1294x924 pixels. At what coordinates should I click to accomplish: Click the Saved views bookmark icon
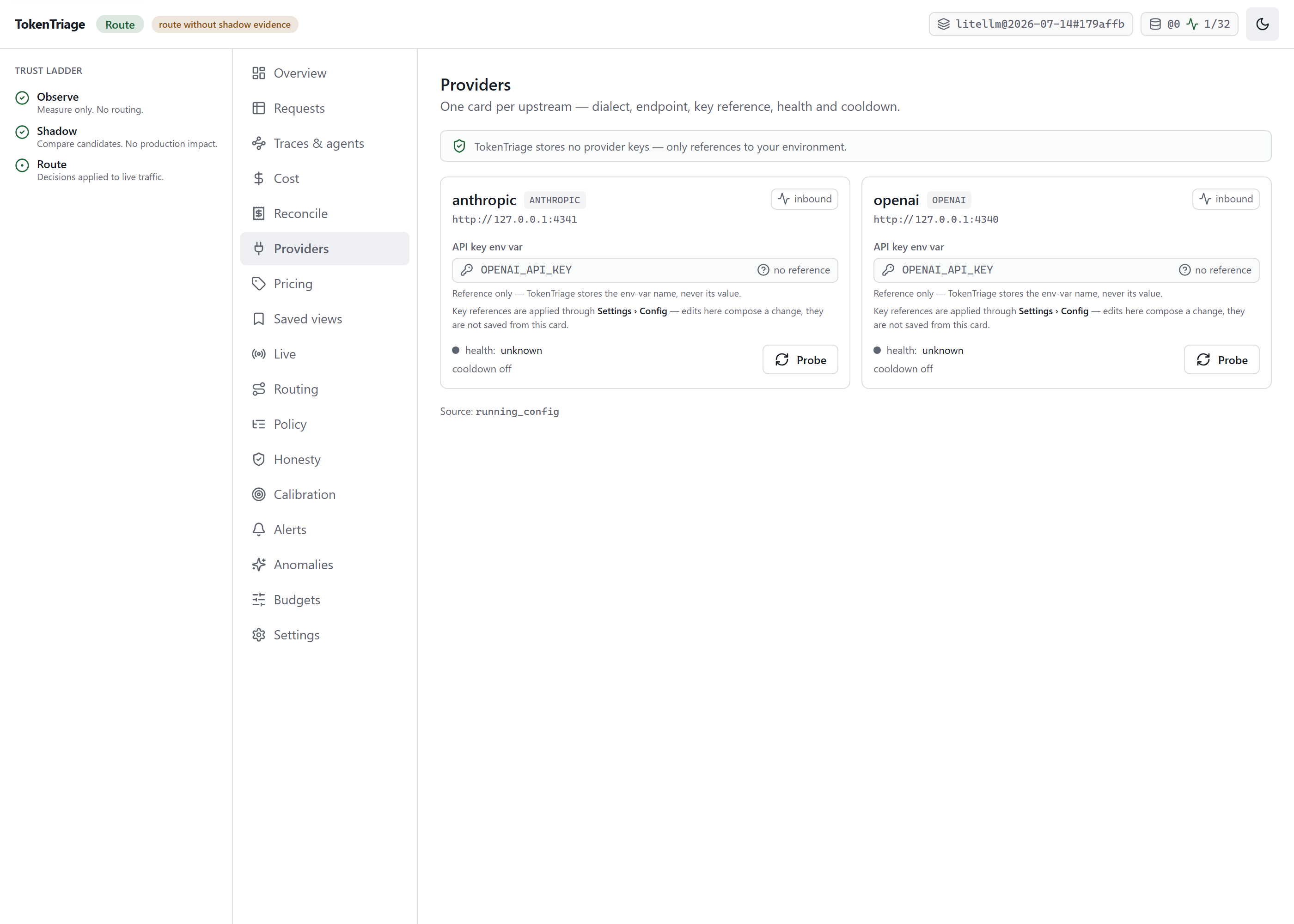[x=258, y=319]
